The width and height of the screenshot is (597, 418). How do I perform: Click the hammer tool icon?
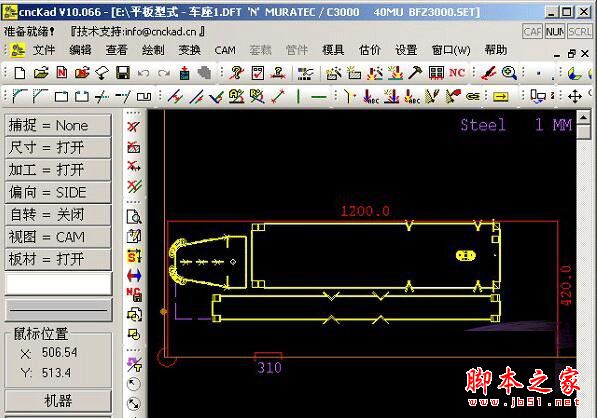point(415,72)
